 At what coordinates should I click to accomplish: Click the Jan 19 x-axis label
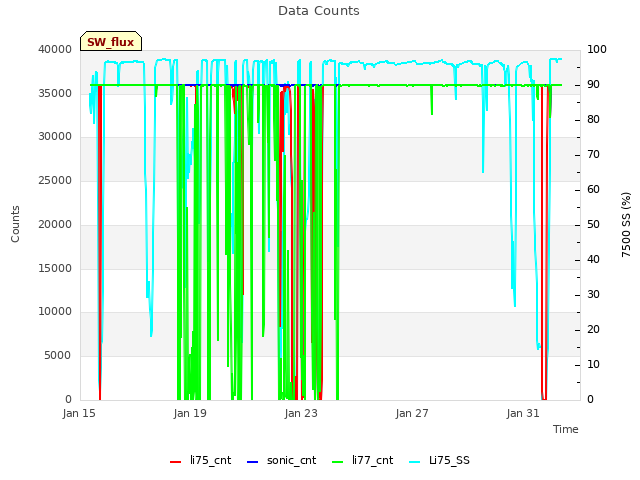(190, 413)
